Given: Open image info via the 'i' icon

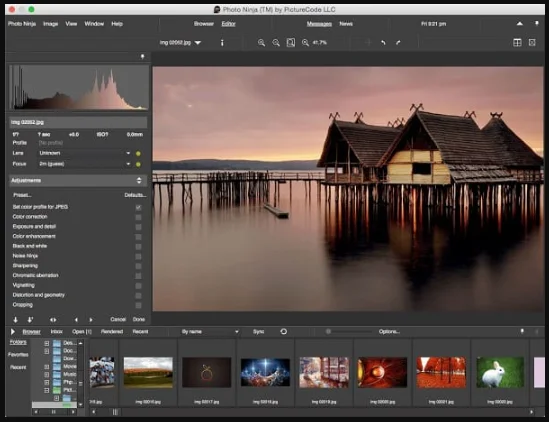Looking at the screenshot, I should [222, 43].
